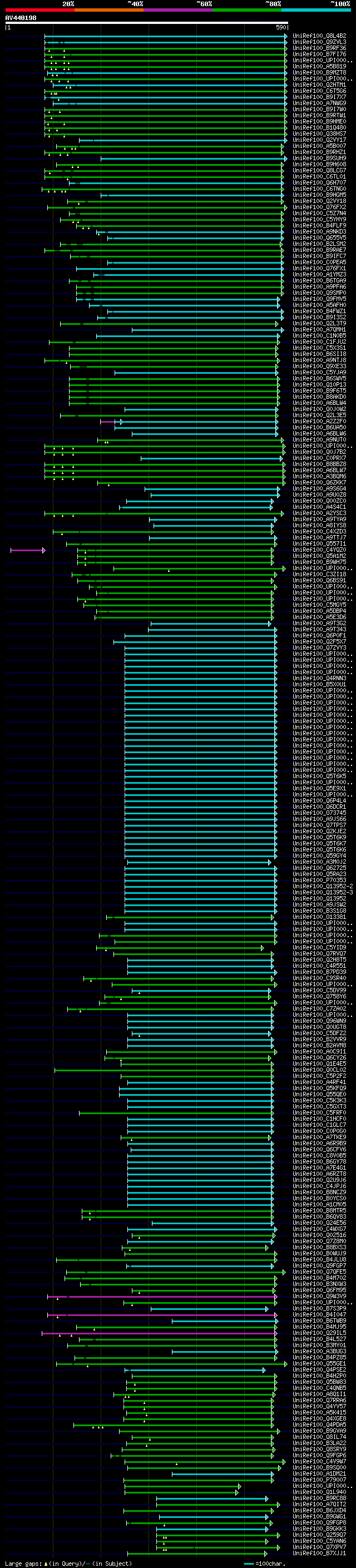Select hit label UniRef100_B7PD39
The image size is (356, 1568).
point(319,972)
